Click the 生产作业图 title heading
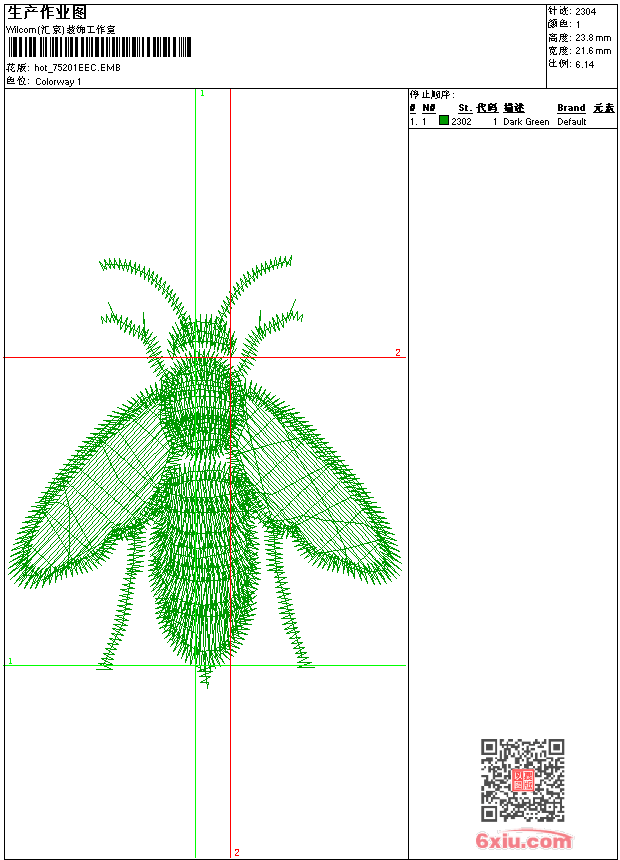 click(46, 12)
